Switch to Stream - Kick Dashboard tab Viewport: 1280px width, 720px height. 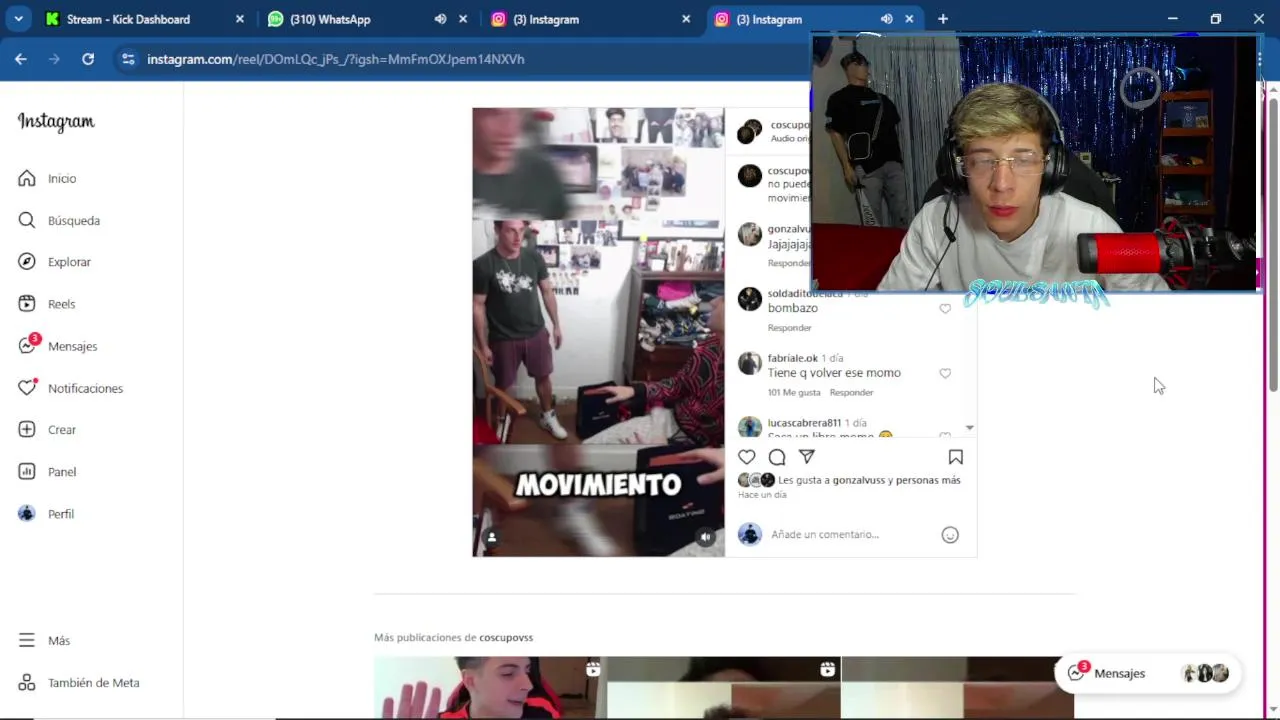[128, 19]
